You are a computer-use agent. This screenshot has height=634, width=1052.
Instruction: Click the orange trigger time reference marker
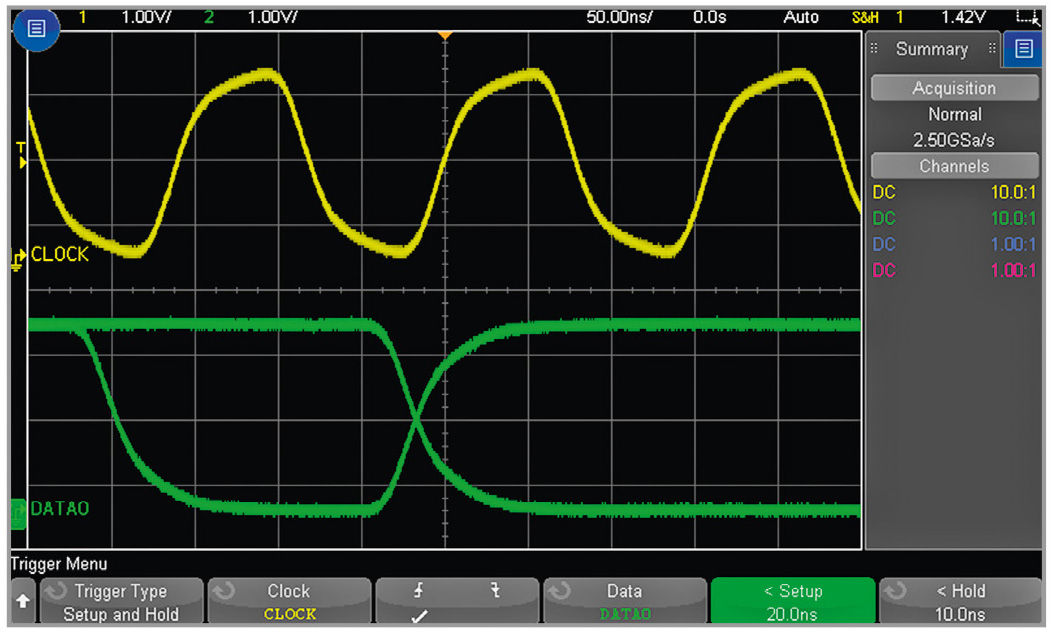[x=446, y=36]
